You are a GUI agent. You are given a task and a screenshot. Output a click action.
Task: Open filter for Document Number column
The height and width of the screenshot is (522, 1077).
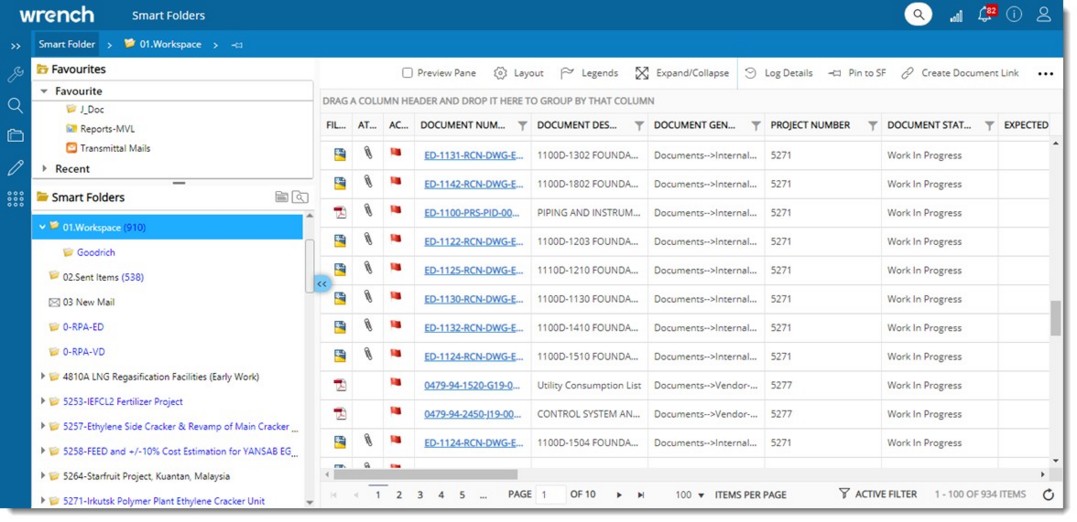(x=522, y=126)
